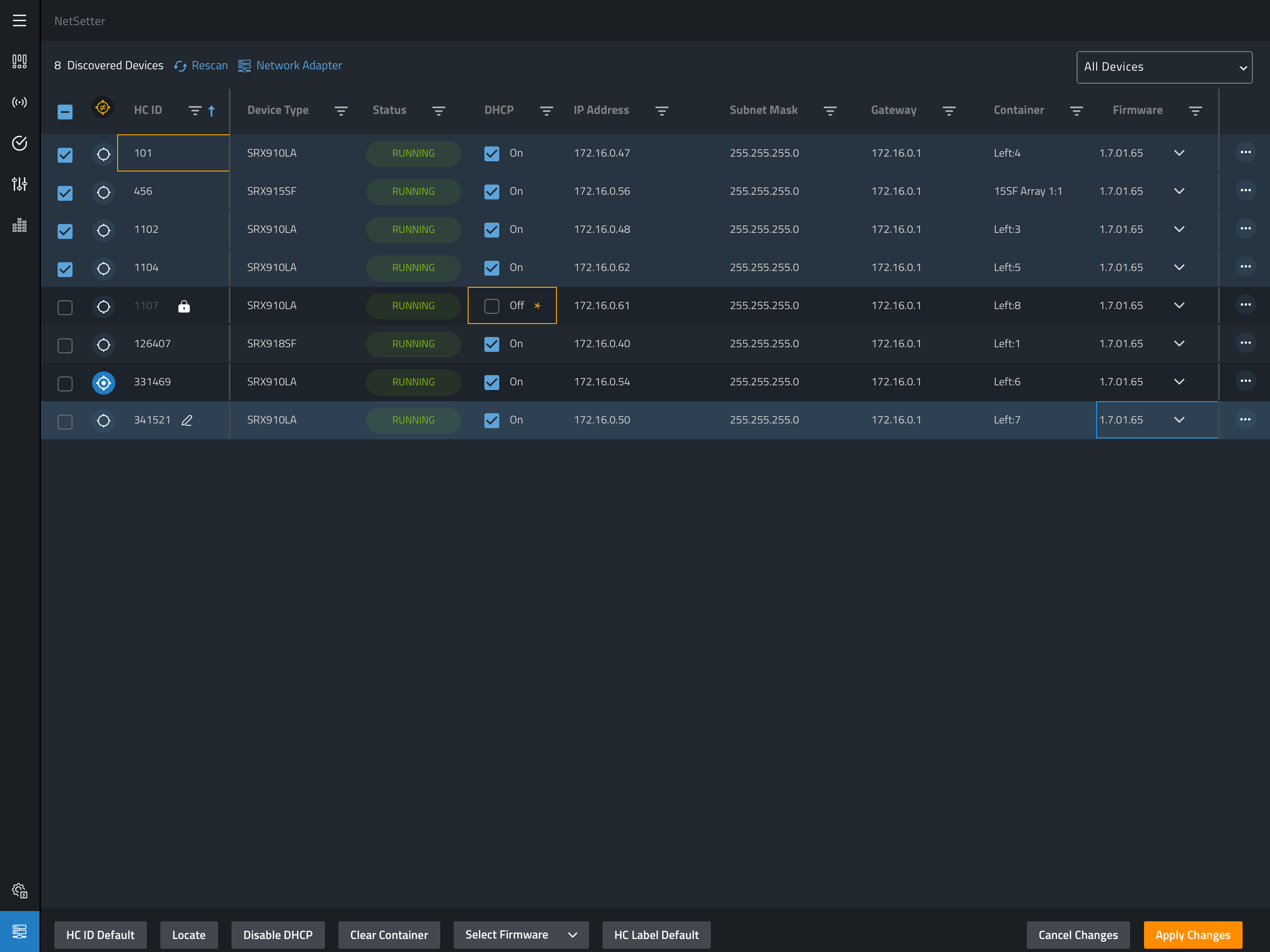Toggle the select-all header checkbox

pos(65,112)
